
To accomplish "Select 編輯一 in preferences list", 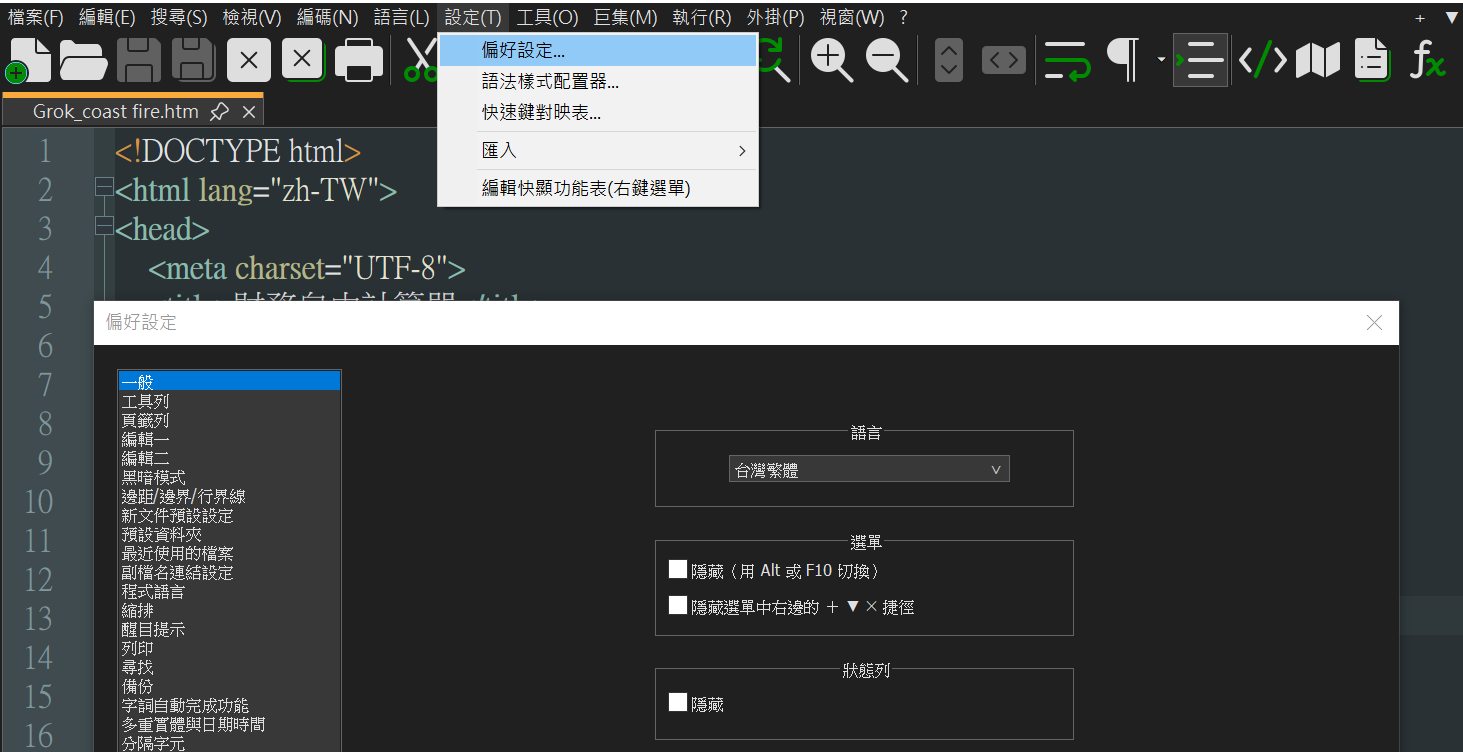I will (229, 439).
